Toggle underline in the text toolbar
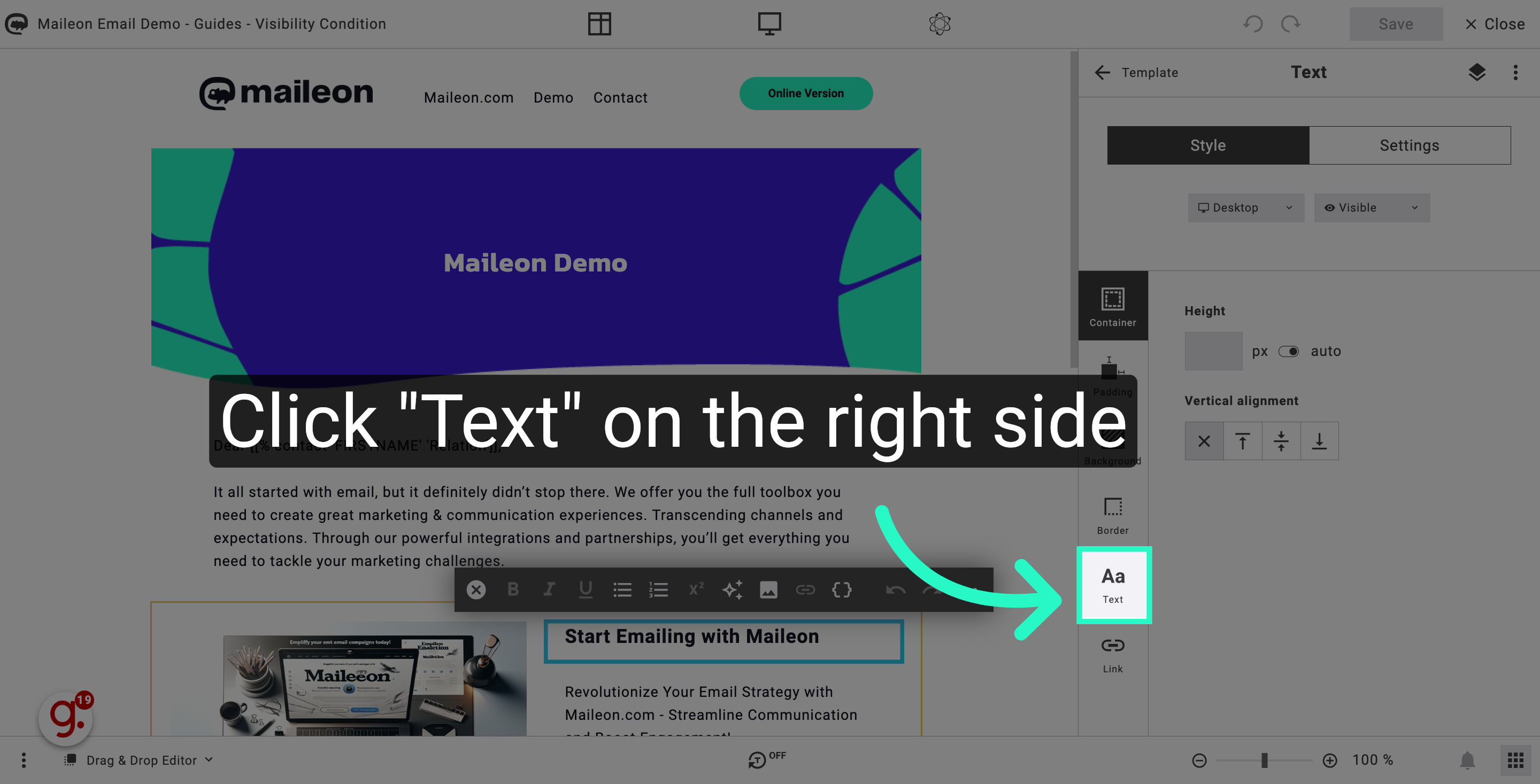1540x784 pixels. tap(586, 590)
